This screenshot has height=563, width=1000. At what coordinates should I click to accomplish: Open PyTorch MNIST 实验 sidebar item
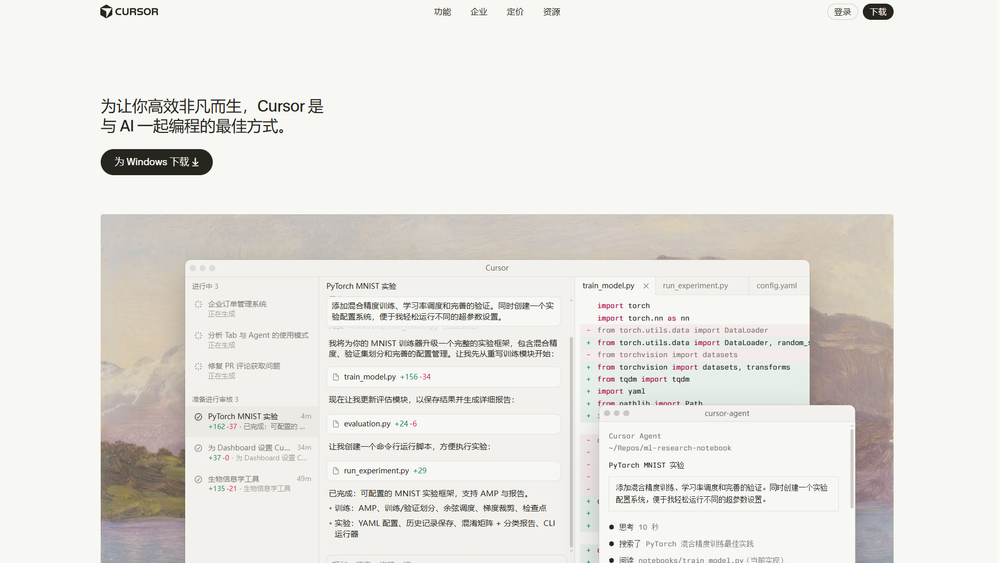[252, 421]
